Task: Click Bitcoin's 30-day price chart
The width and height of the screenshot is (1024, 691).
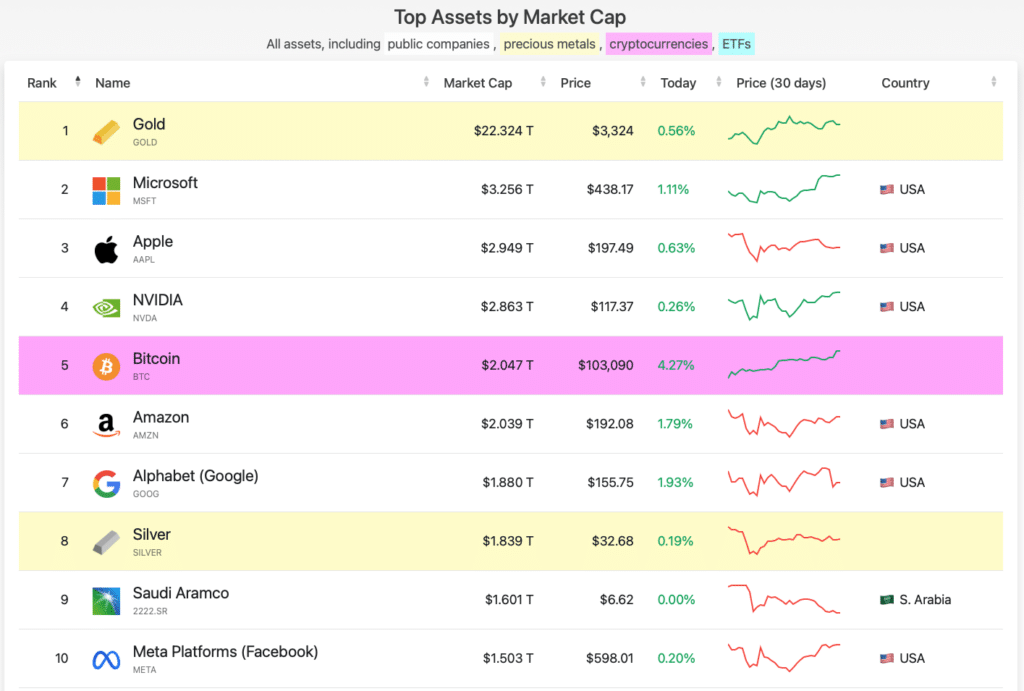Action: 784,364
